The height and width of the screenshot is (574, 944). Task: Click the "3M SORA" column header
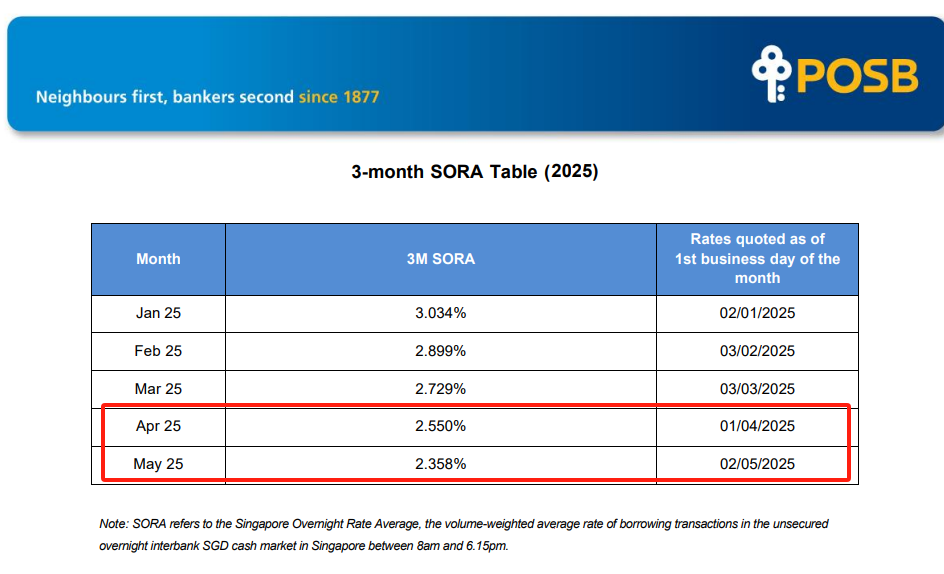coord(441,259)
